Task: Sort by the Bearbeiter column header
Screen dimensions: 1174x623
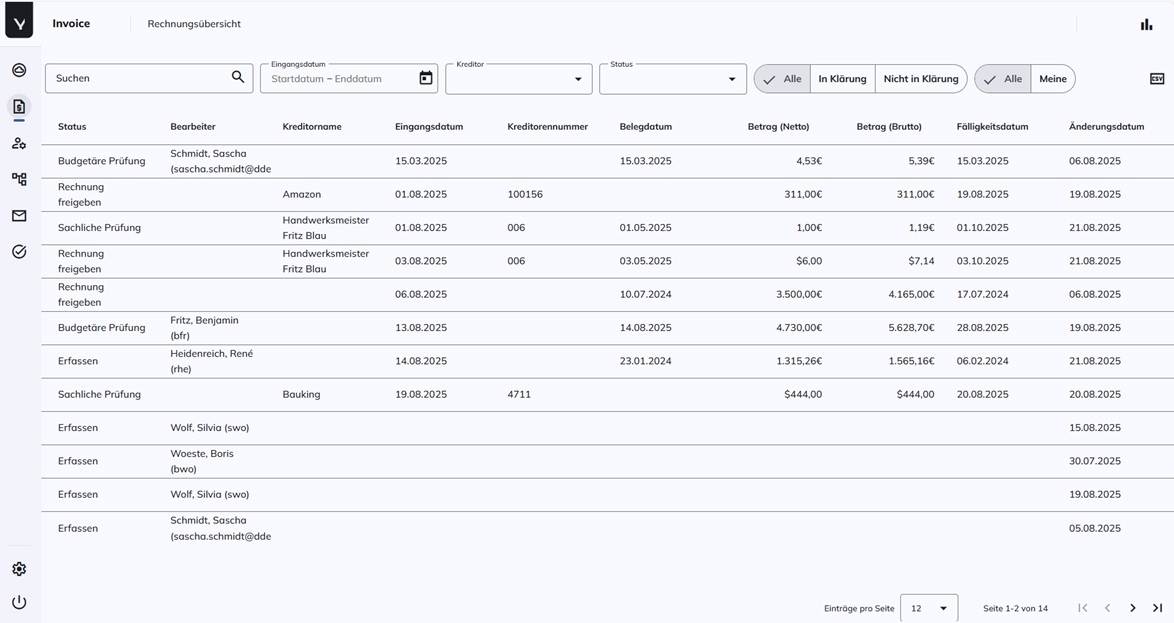Action: [x=192, y=127]
